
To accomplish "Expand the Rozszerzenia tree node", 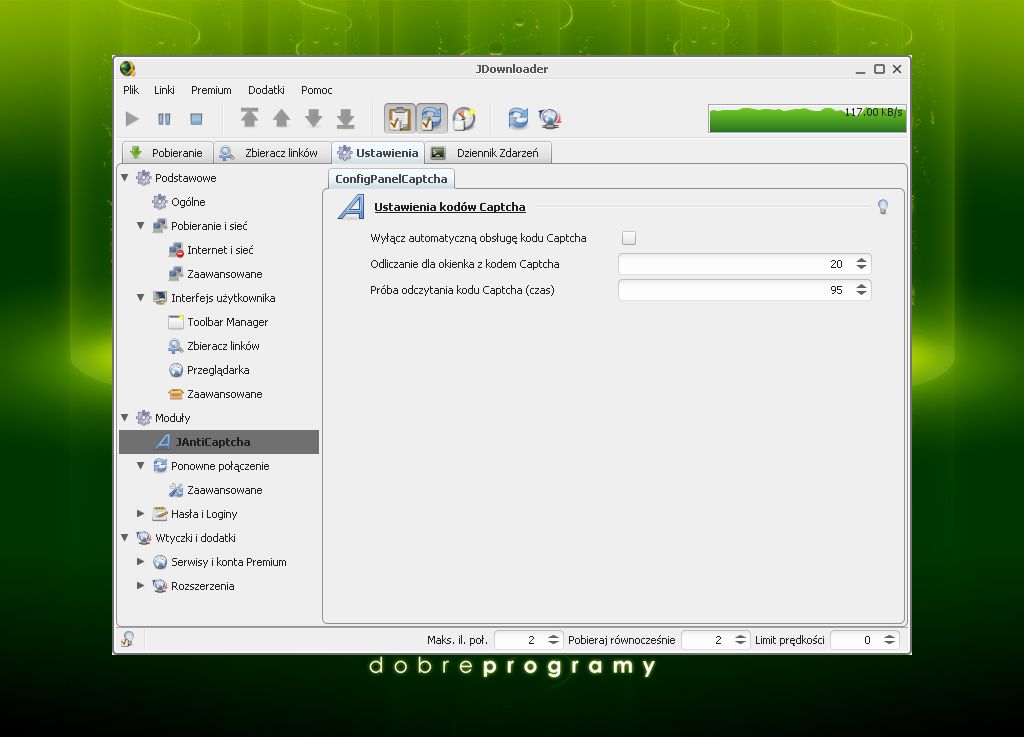I will point(140,586).
